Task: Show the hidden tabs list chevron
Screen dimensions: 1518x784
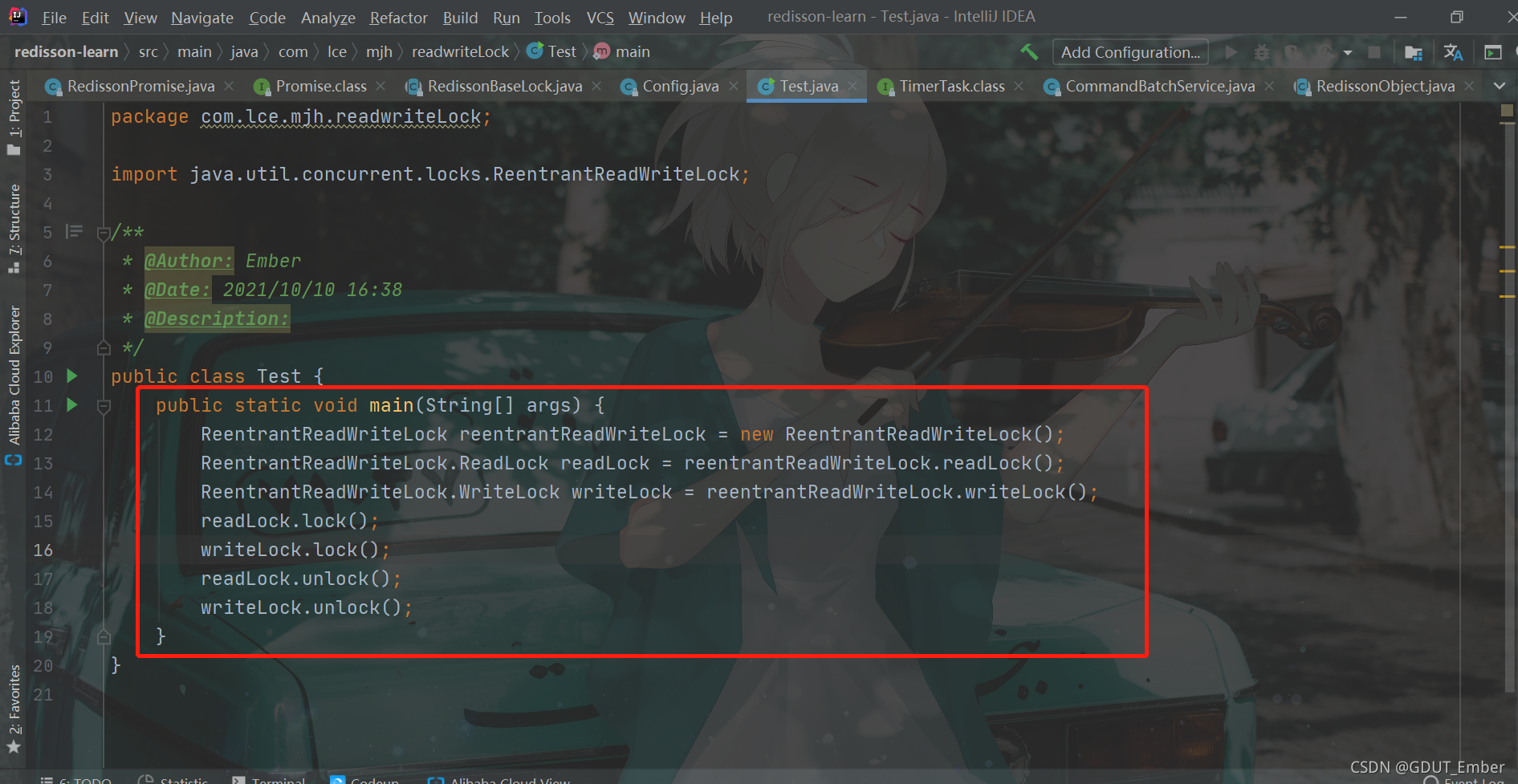Action: point(1499,86)
